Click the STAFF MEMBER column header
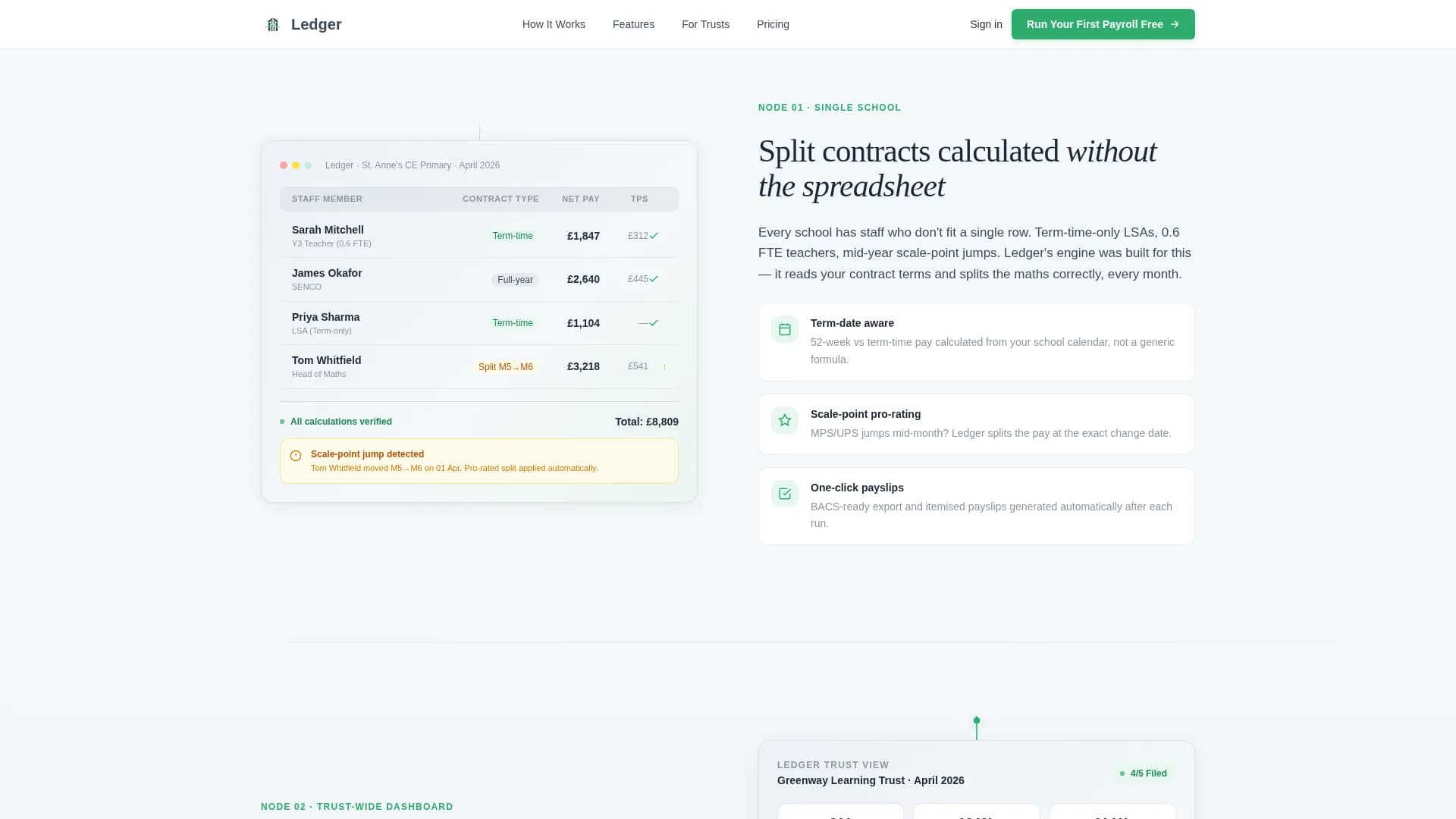 point(327,199)
